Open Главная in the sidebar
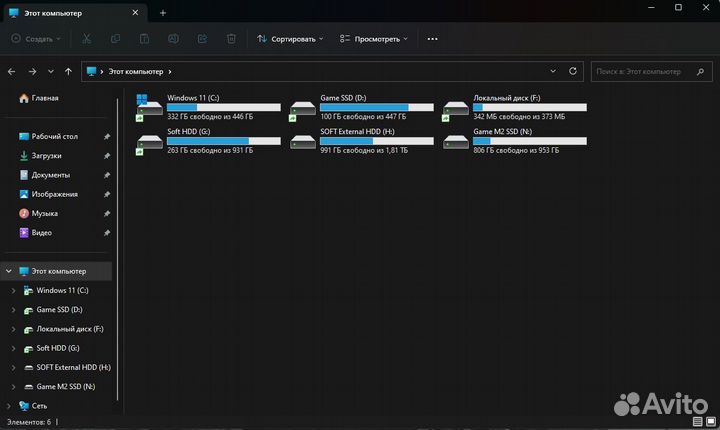This screenshot has width=720, height=430. pyautogui.click(x=39, y=98)
